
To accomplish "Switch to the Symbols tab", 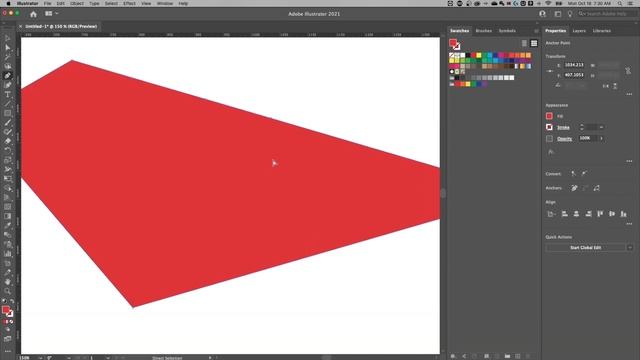I will click(507, 31).
